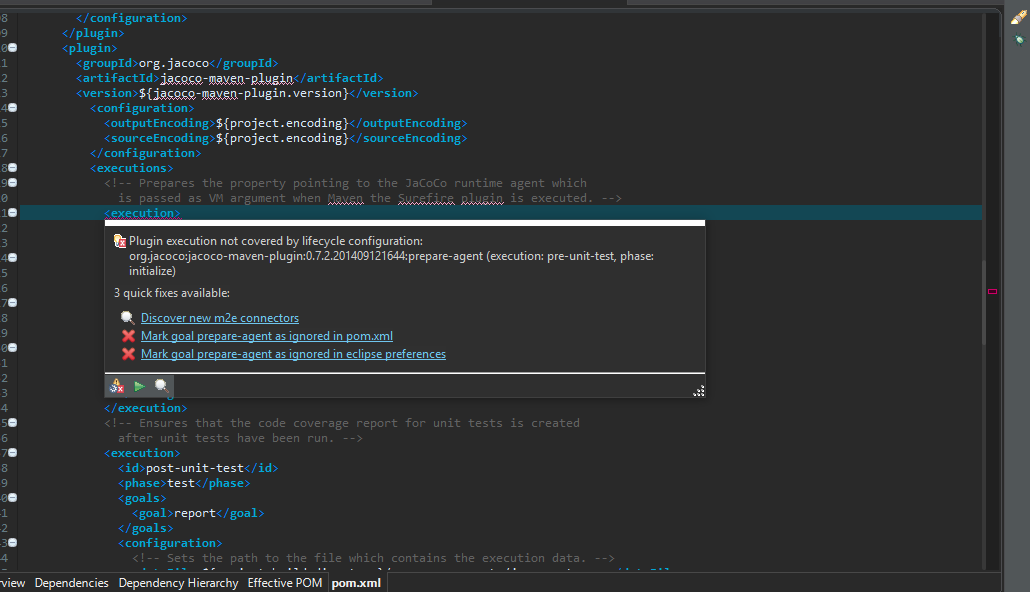Click the '${project.encoding}' value in the sourceEncoding line
Viewport: 1030px width, 592px height.
[282, 138]
